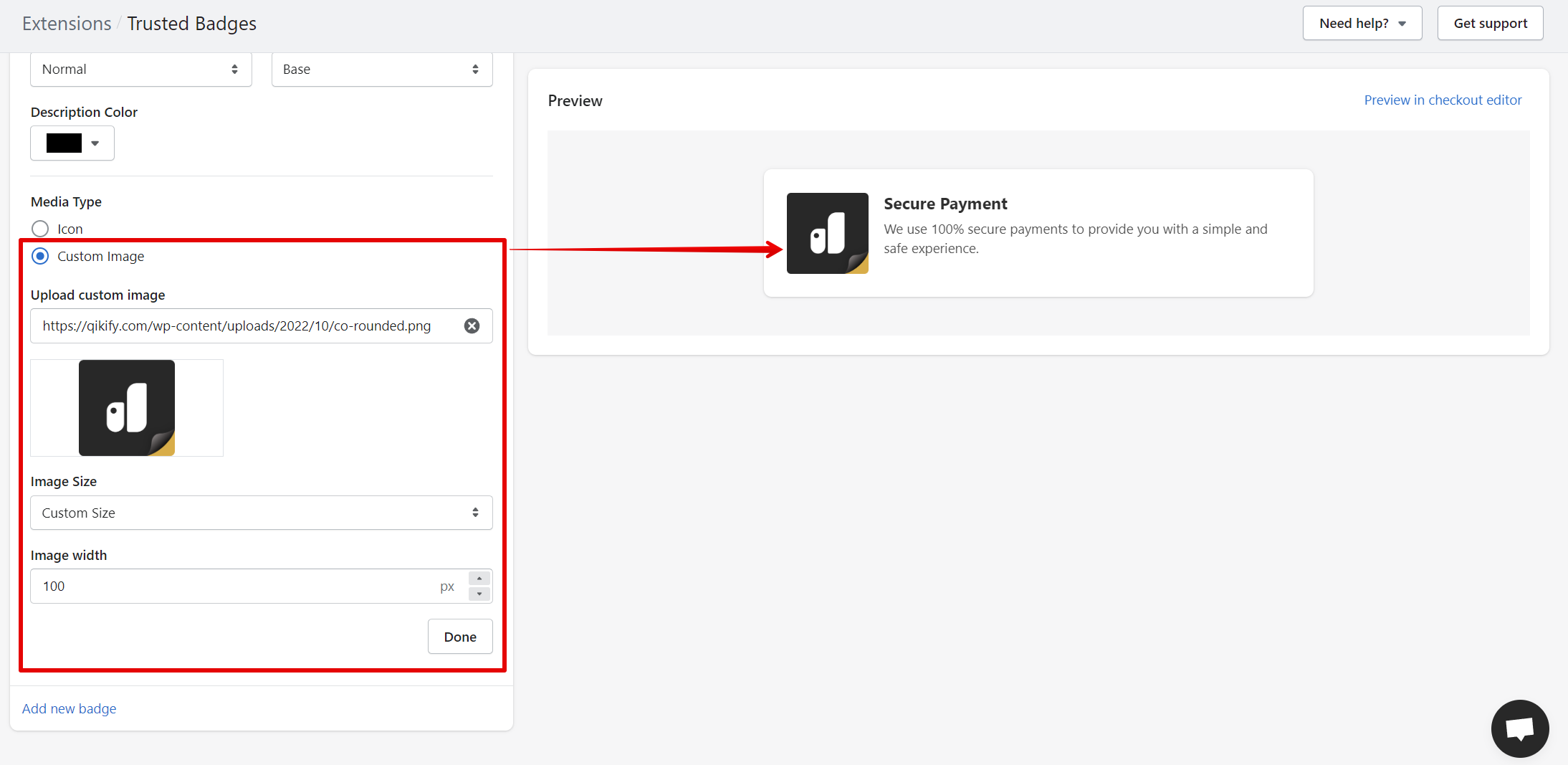
Task: Click the Get support button
Action: pos(1491,24)
